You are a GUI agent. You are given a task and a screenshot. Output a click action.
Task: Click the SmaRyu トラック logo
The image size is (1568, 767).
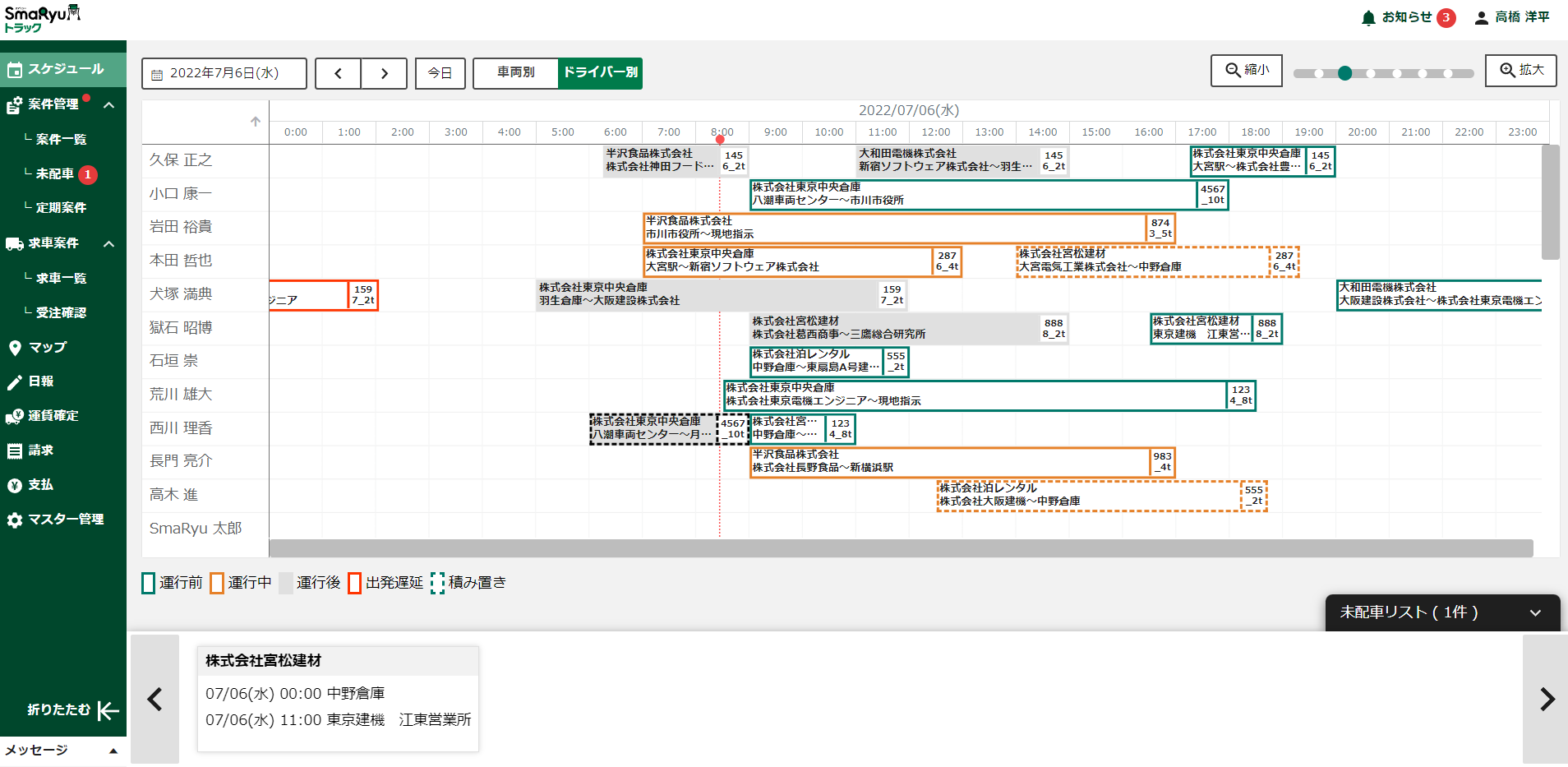pos(42,18)
